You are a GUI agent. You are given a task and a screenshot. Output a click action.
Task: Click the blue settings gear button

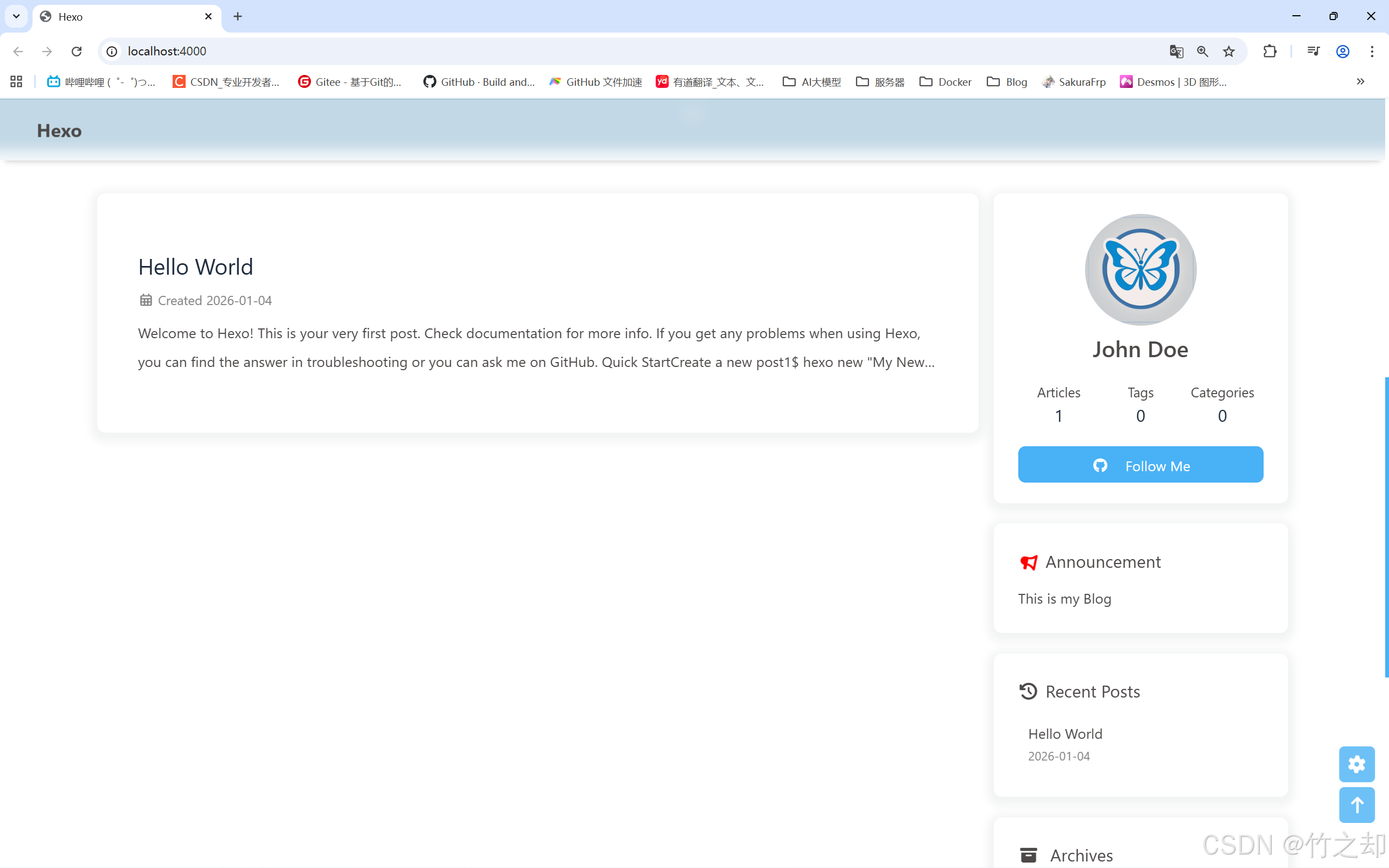pyautogui.click(x=1356, y=764)
